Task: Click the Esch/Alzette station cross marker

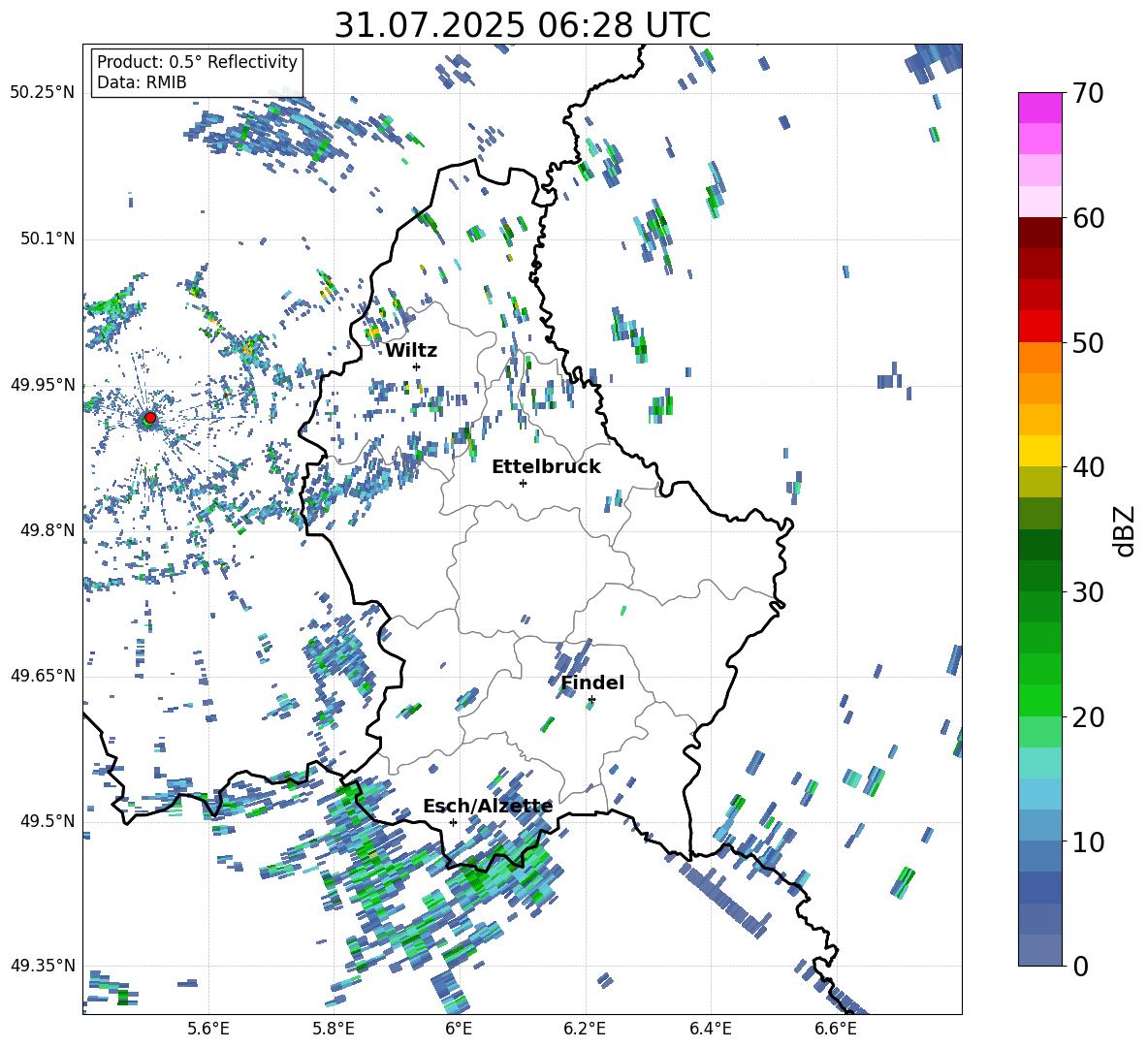Action: (453, 822)
